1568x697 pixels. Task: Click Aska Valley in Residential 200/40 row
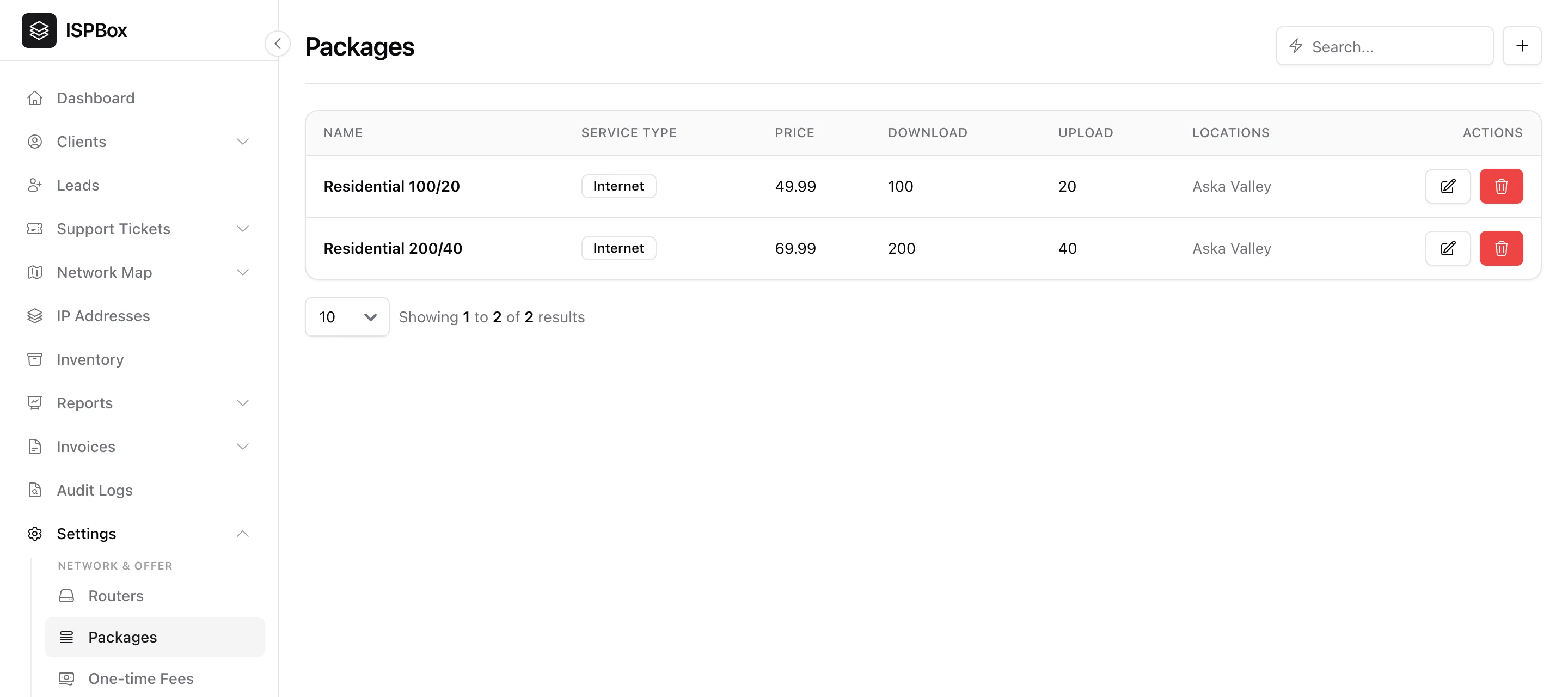pyautogui.click(x=1232, y=248)
